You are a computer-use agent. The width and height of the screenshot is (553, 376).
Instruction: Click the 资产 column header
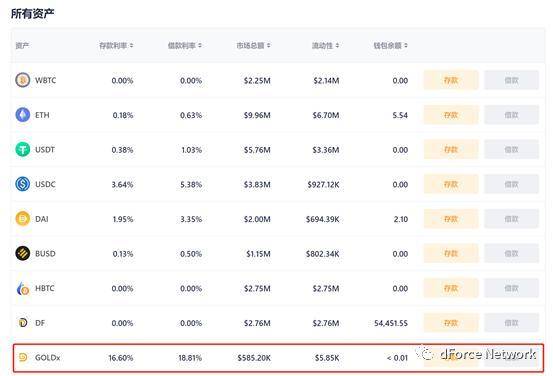pos(22,46)
